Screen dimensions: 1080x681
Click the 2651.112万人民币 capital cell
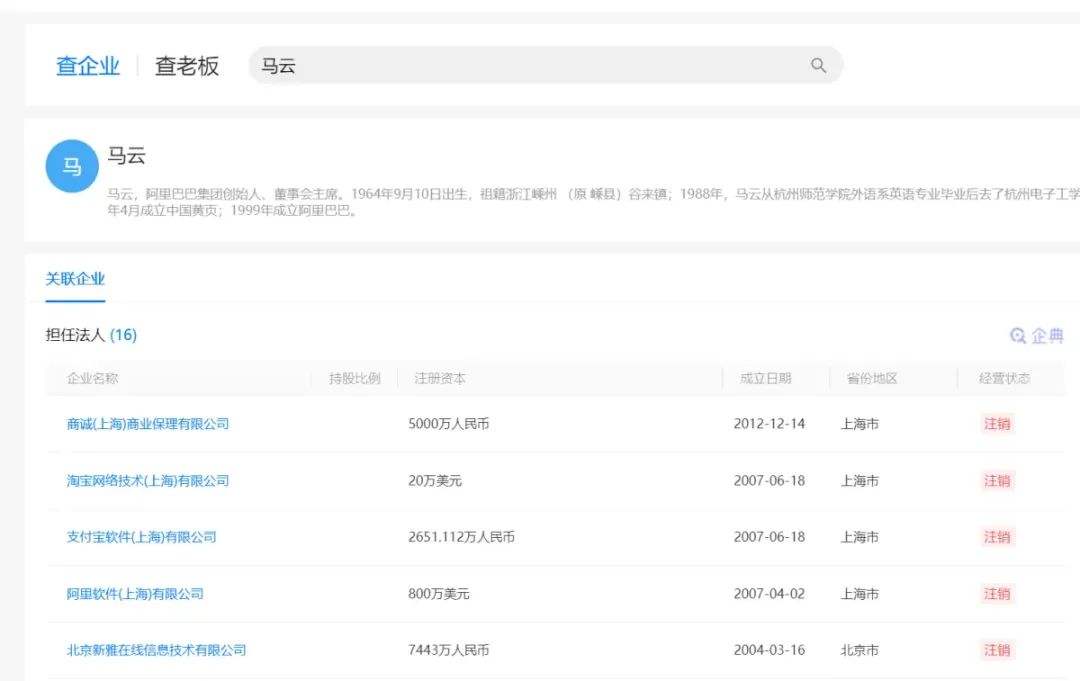pyautogui.click(x=461, y=537)
